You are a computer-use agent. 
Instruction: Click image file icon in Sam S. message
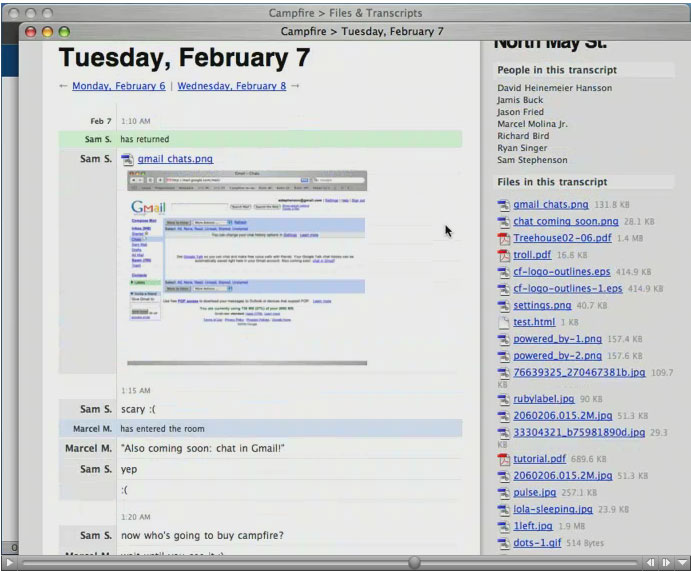tap(127, 159)
